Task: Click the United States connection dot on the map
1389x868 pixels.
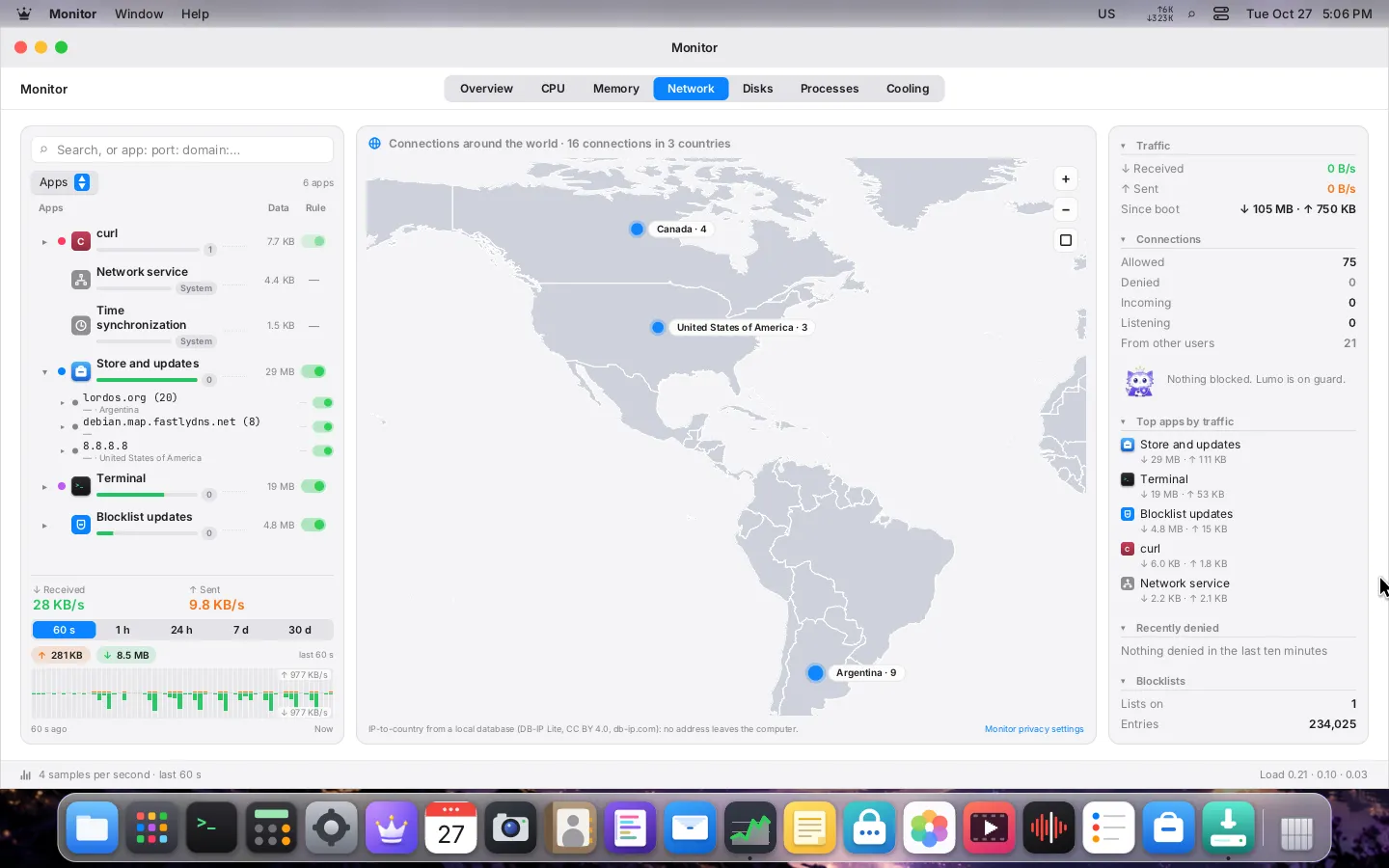Action: [658, 327]
